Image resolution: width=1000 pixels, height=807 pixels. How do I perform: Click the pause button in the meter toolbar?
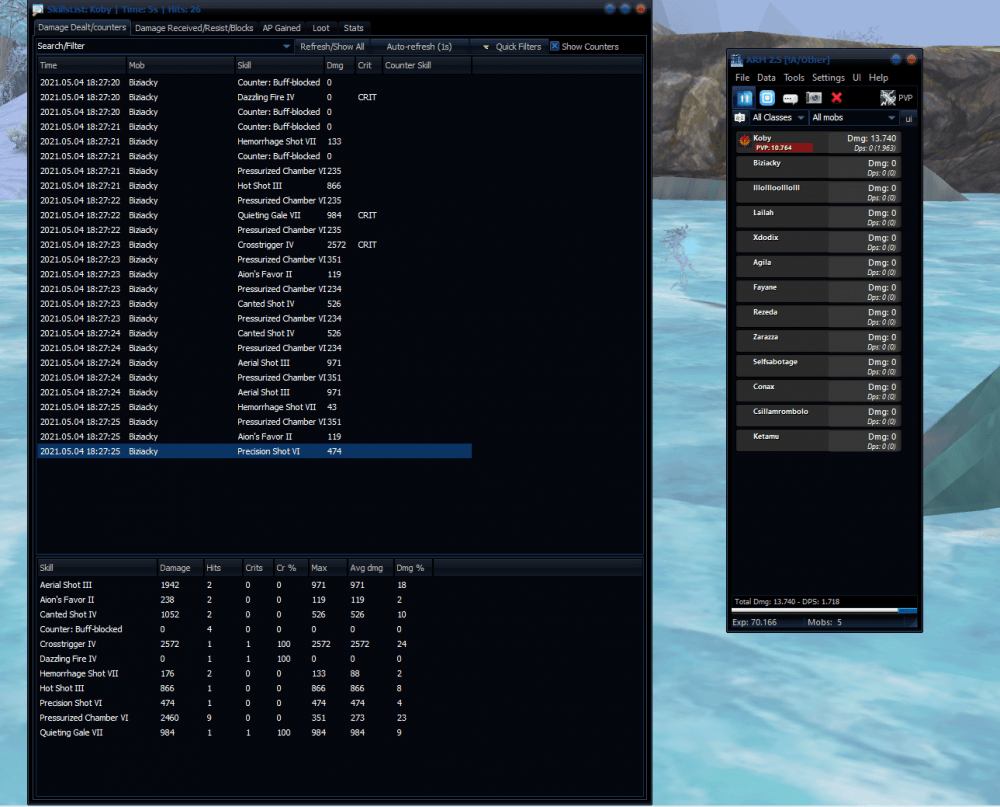tap(744, 98)
